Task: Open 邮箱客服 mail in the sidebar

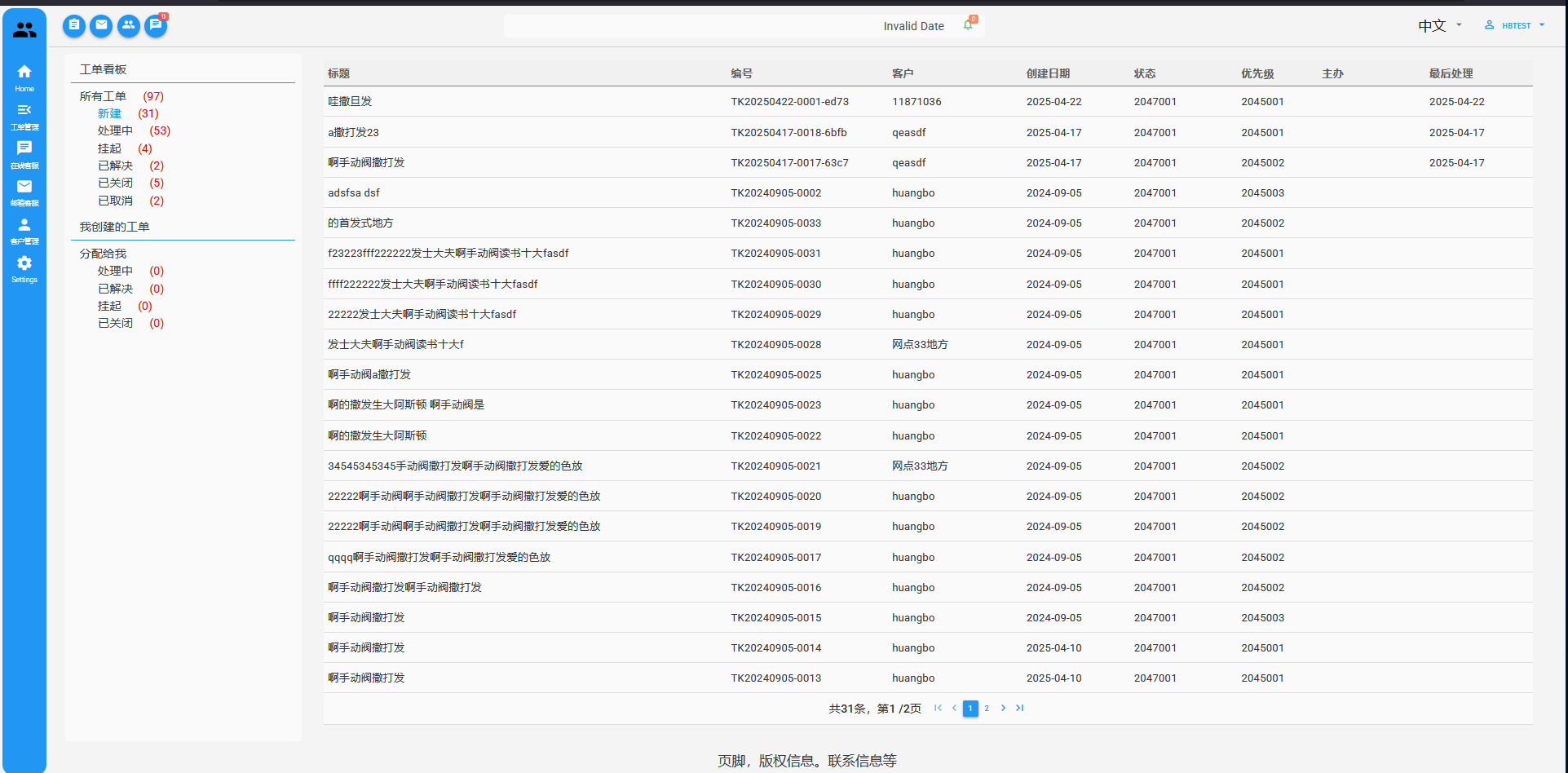Action: (x=24, y=192)
